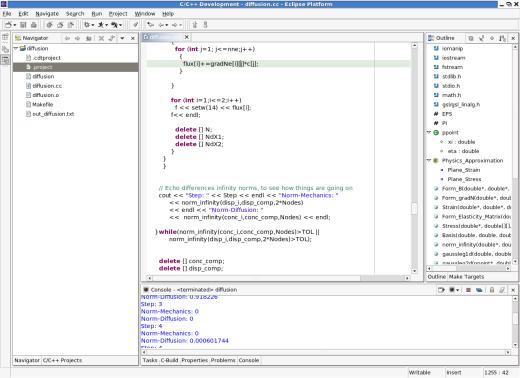
Task: Click the Open Console icon
Action: (x=441, y=290)
